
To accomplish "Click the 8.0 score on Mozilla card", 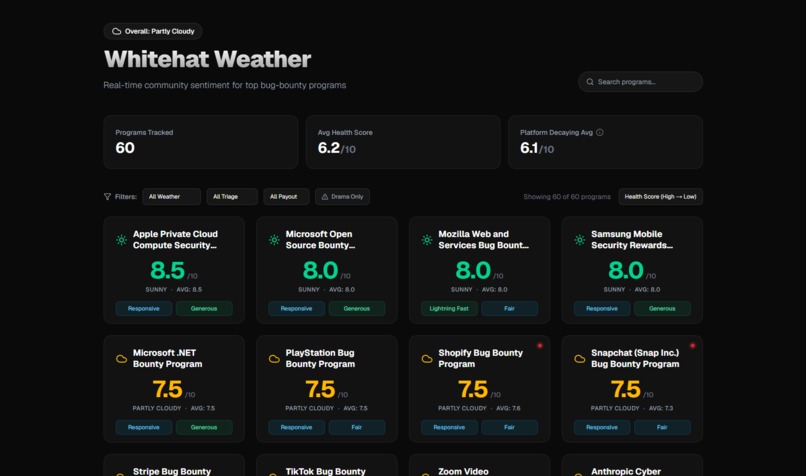I will coord(472,270).
